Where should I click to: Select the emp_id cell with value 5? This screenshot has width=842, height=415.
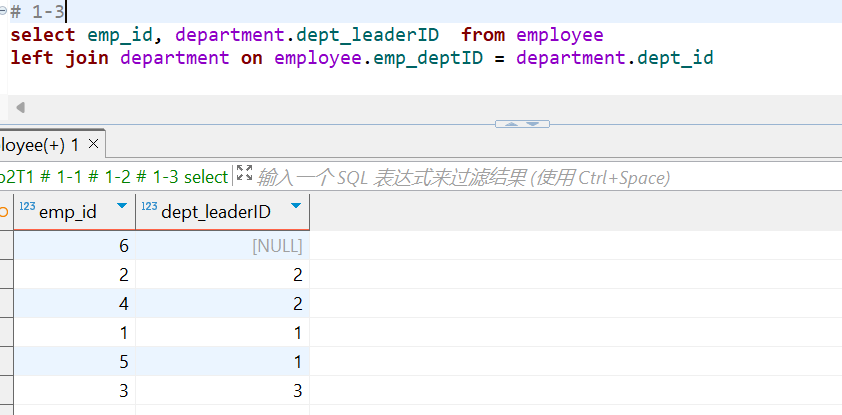[x=74, y=361]
